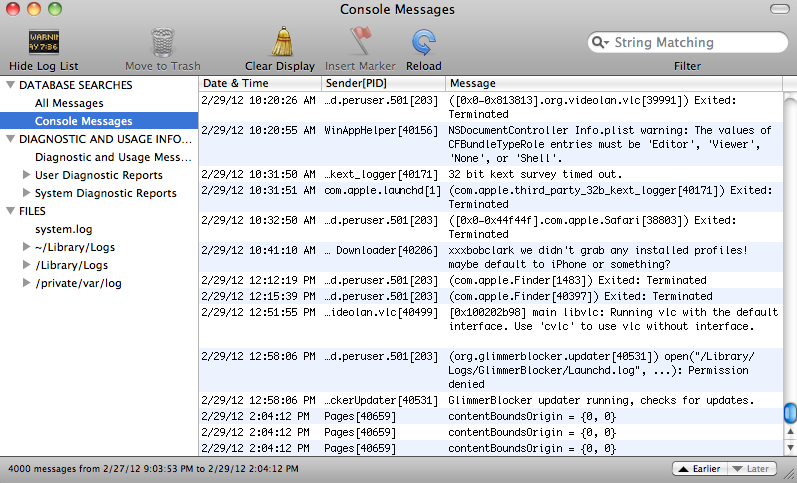Image resolution: width=797 pixels, height=483 pixels.
Task: Click the scroll down arrow
Action: 790,448
